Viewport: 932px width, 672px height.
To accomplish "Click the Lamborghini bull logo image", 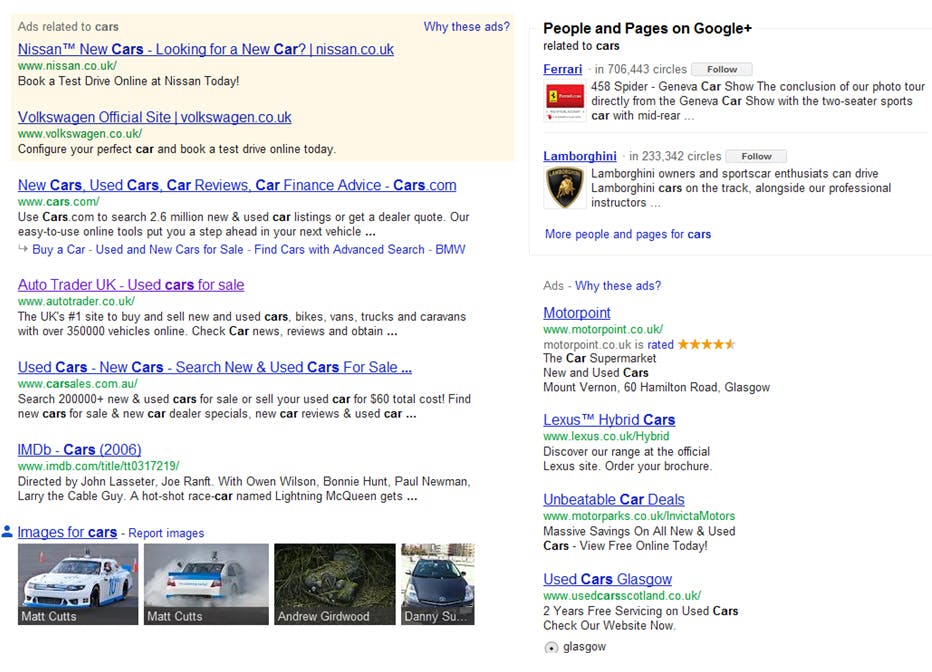I will tap(565, 188).
